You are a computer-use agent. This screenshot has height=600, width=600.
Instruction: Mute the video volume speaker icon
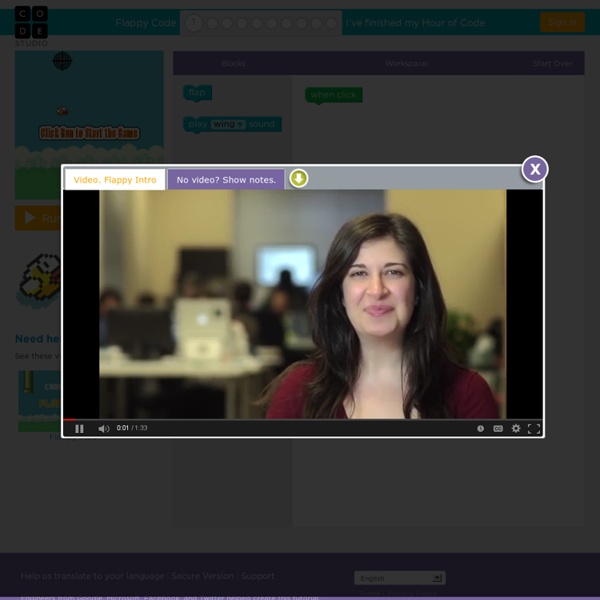[104, 429]
